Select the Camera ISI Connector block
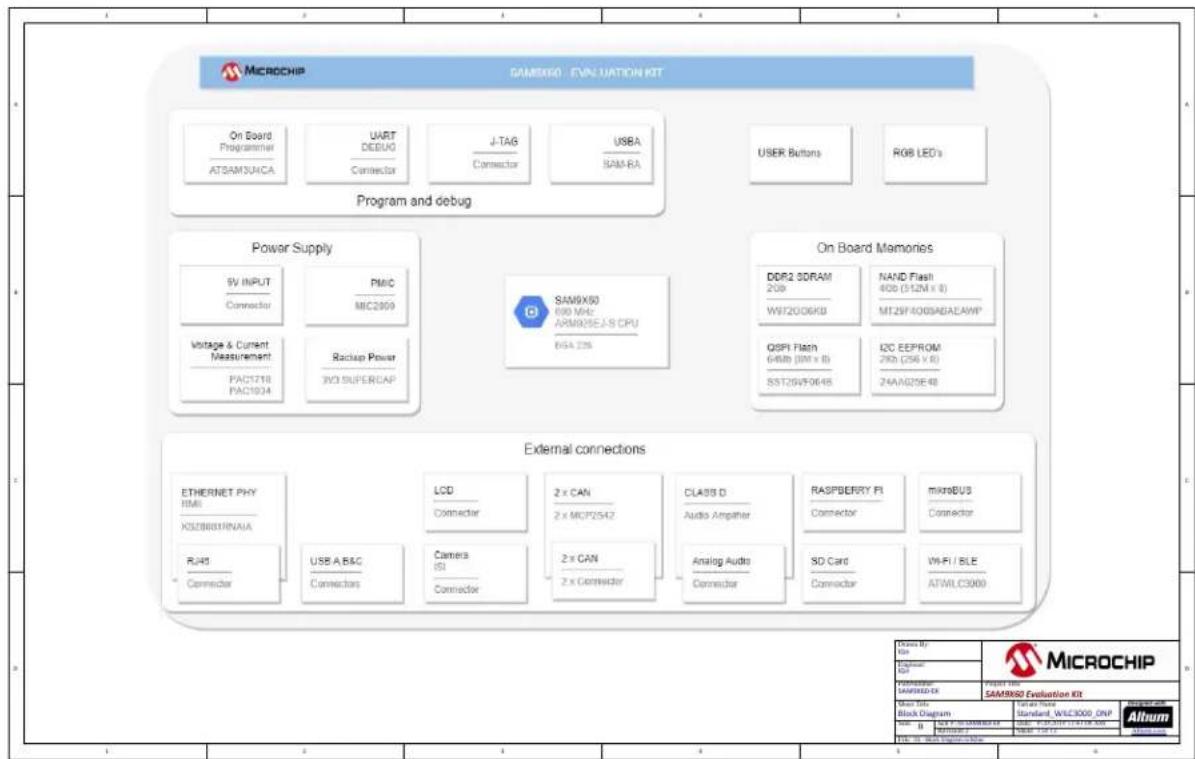1195x759 pixels. (476, 573)
